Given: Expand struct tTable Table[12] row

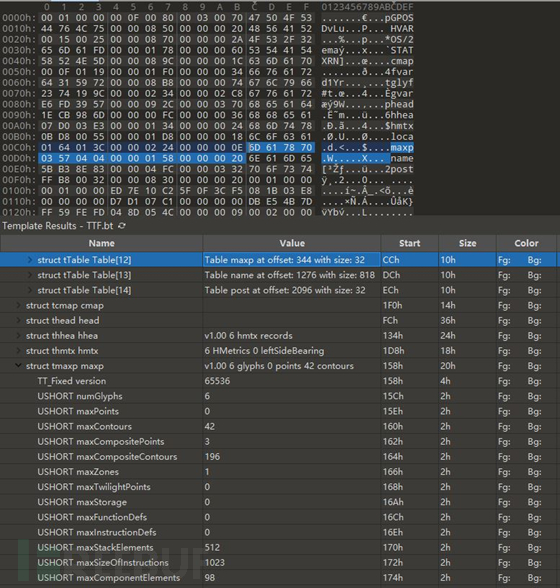Looking at the screenshot, I should tap(30, 260).
